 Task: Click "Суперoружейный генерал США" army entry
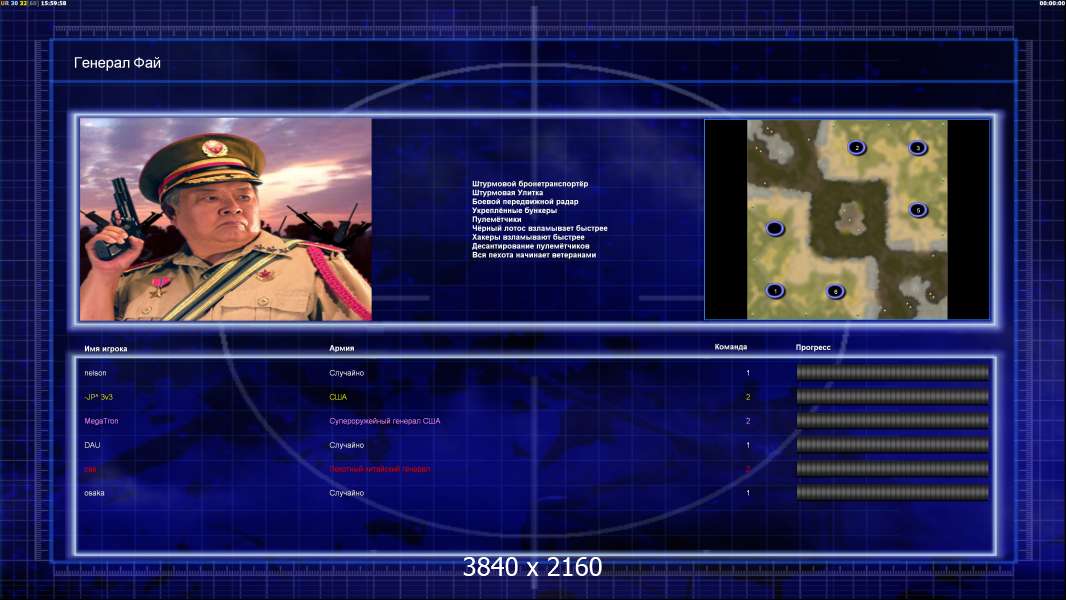(385, 421)
